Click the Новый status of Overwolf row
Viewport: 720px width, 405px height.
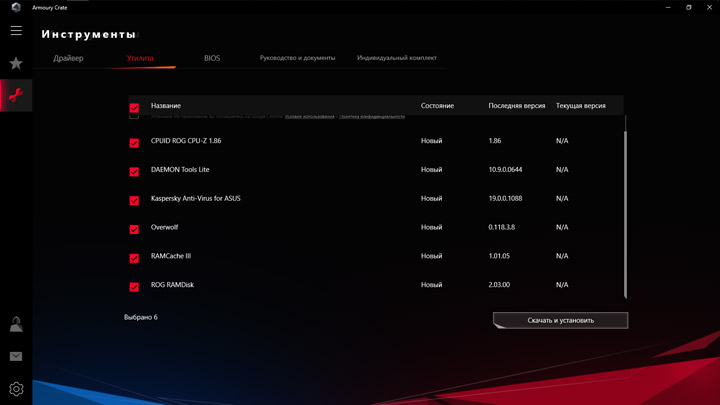432,227
